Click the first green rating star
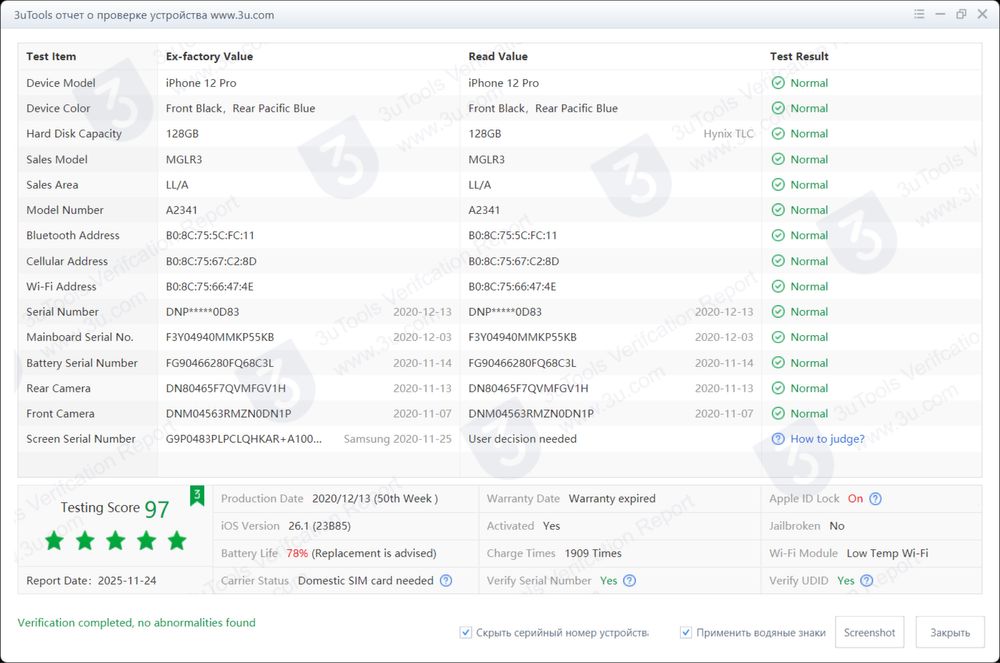This screenshot has height=663, width=1000. (55, 541)
